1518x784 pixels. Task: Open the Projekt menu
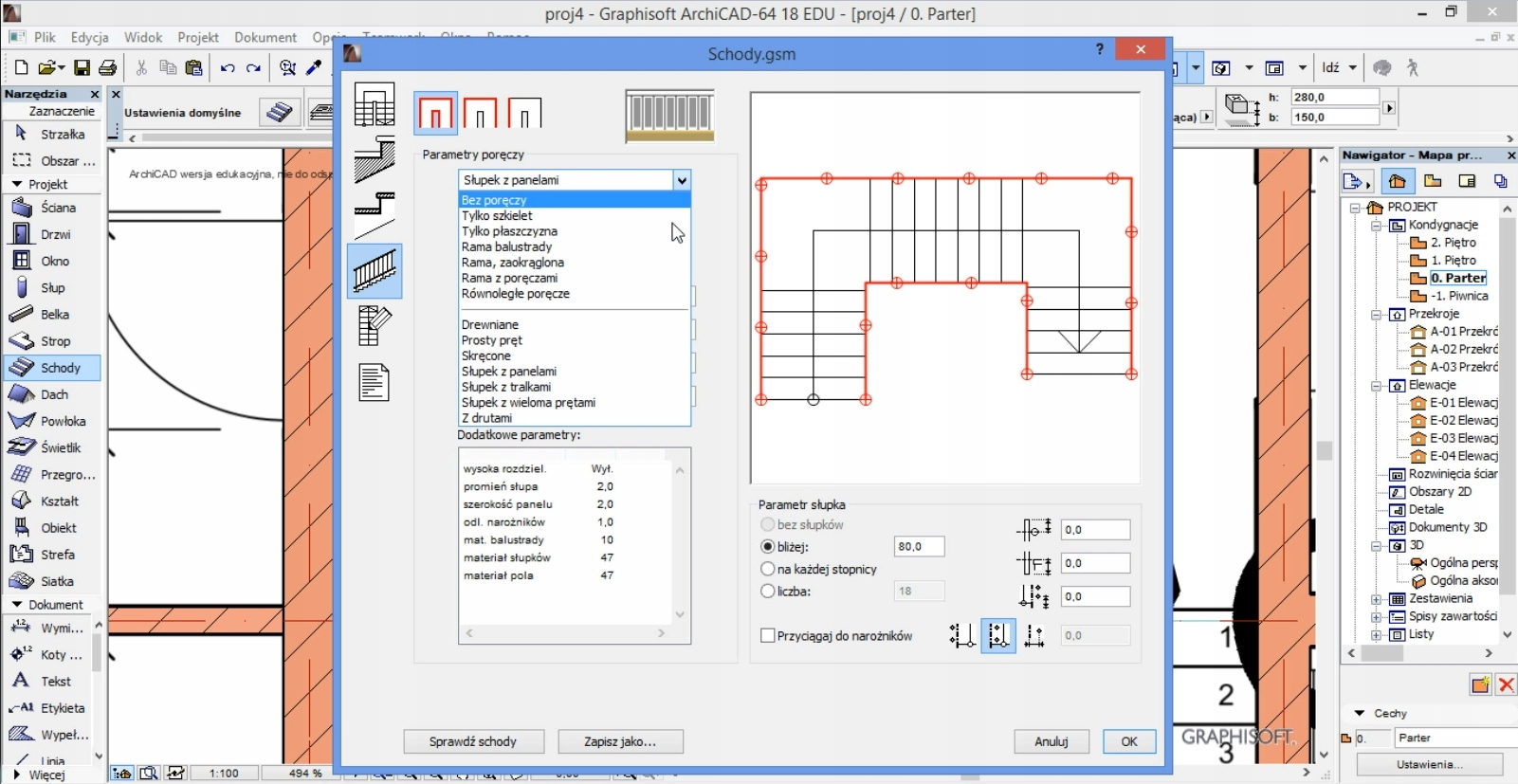tap(198, 37)
